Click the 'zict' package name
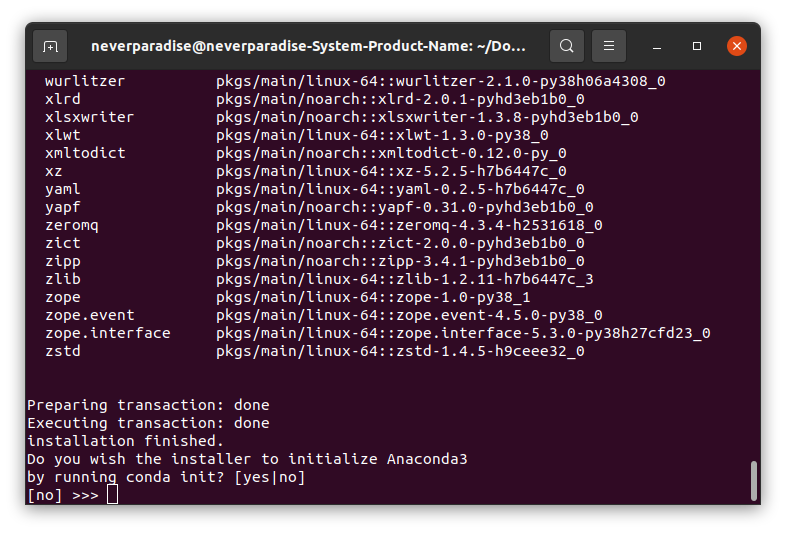786x533 pixels. [63, 244]
